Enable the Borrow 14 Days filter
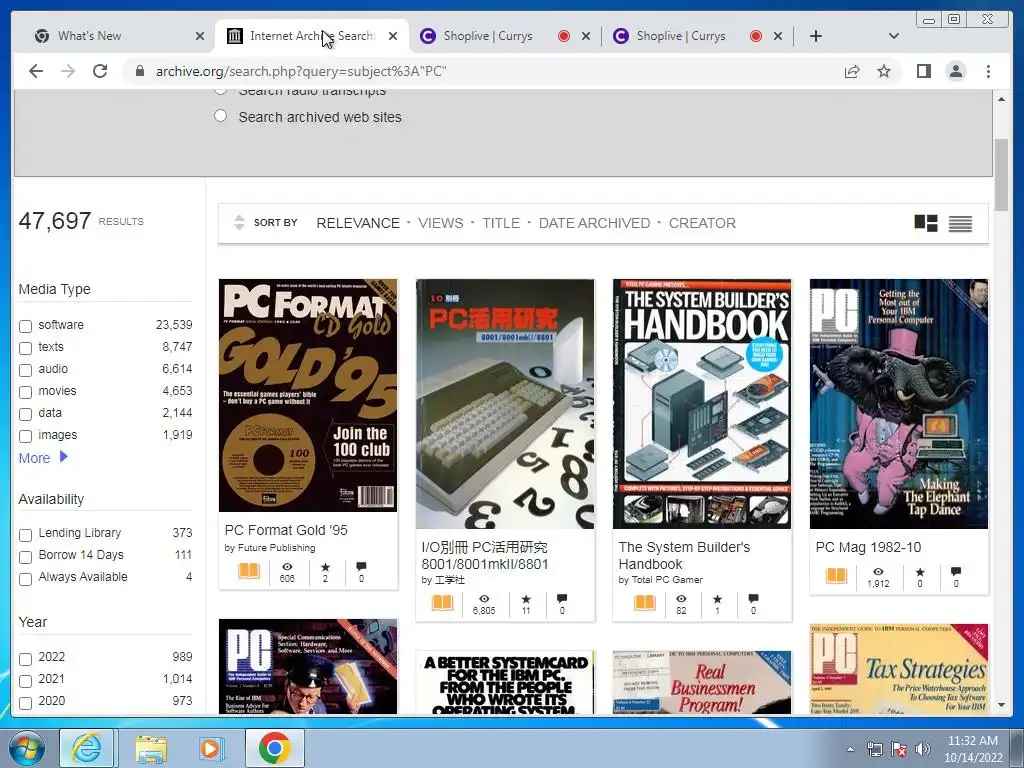 (x=25, y=557)
